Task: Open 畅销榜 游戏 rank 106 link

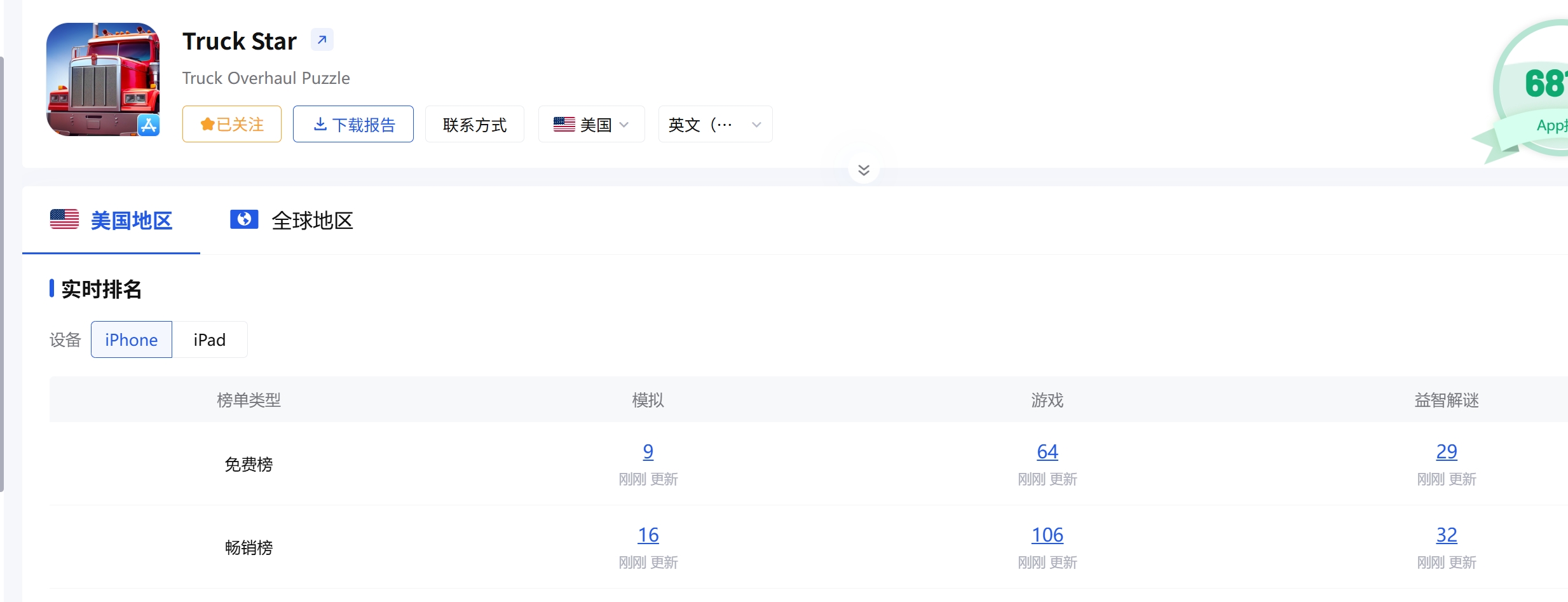Action: [x=1047, y=535]
